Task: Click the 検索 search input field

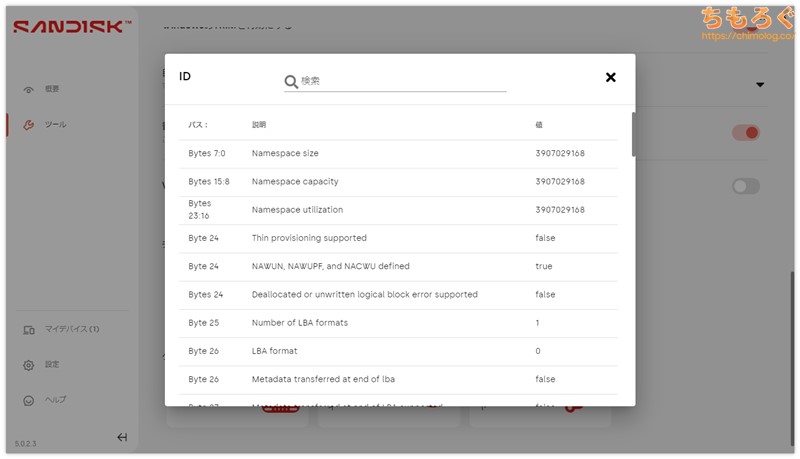Action: (x=400, y=81)
